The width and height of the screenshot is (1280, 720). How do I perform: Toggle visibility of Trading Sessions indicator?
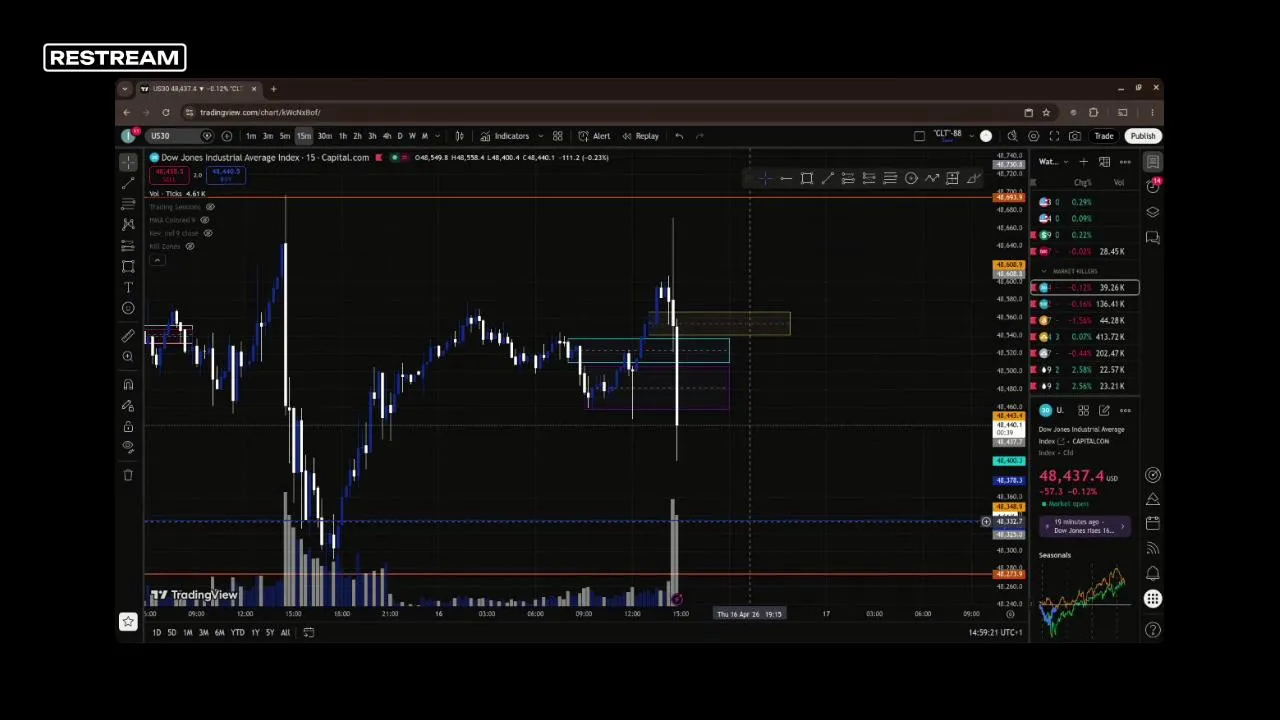210,206
